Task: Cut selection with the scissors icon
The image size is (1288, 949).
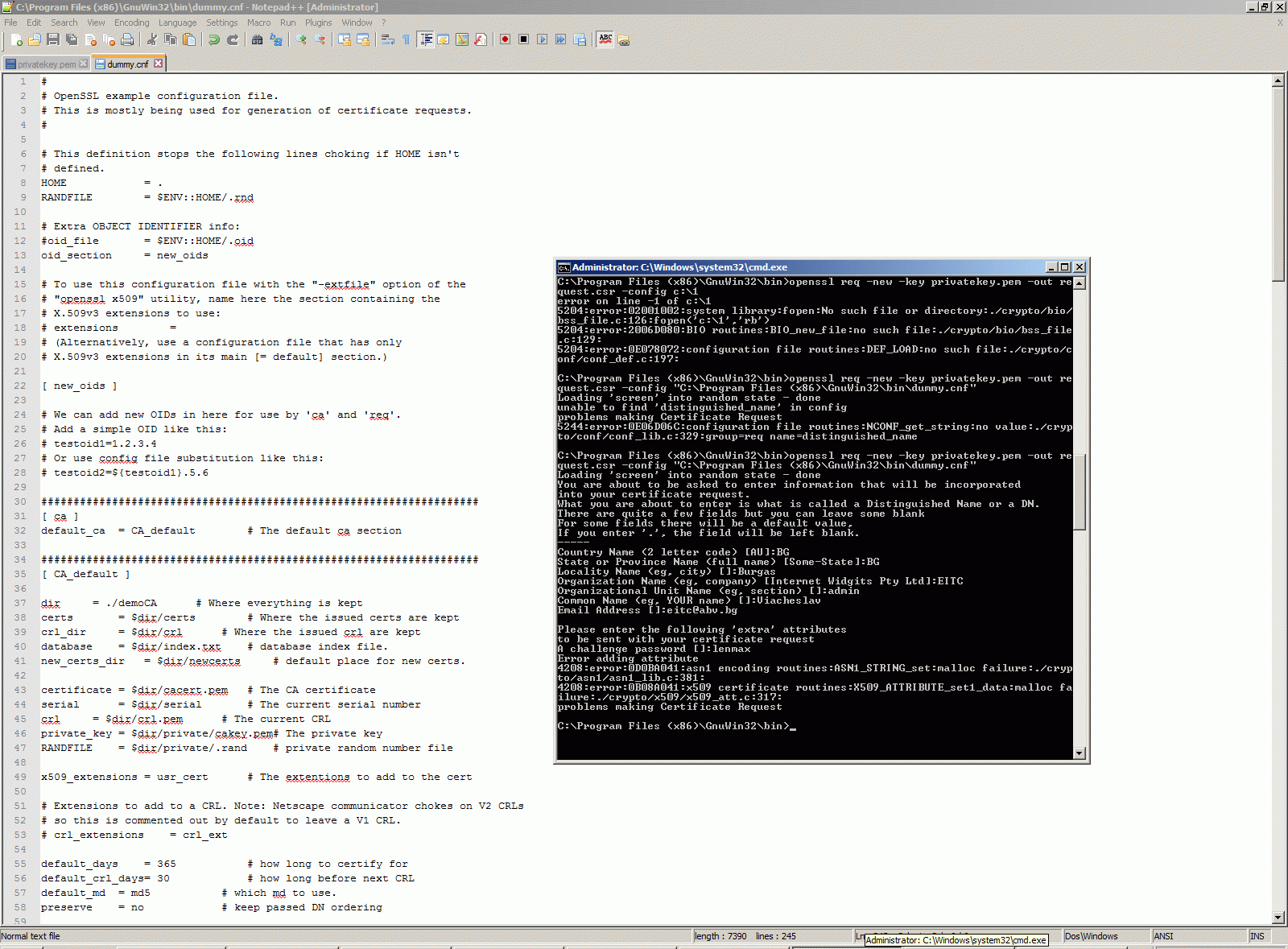Action: pyautogui.click(x=152, y=39)
